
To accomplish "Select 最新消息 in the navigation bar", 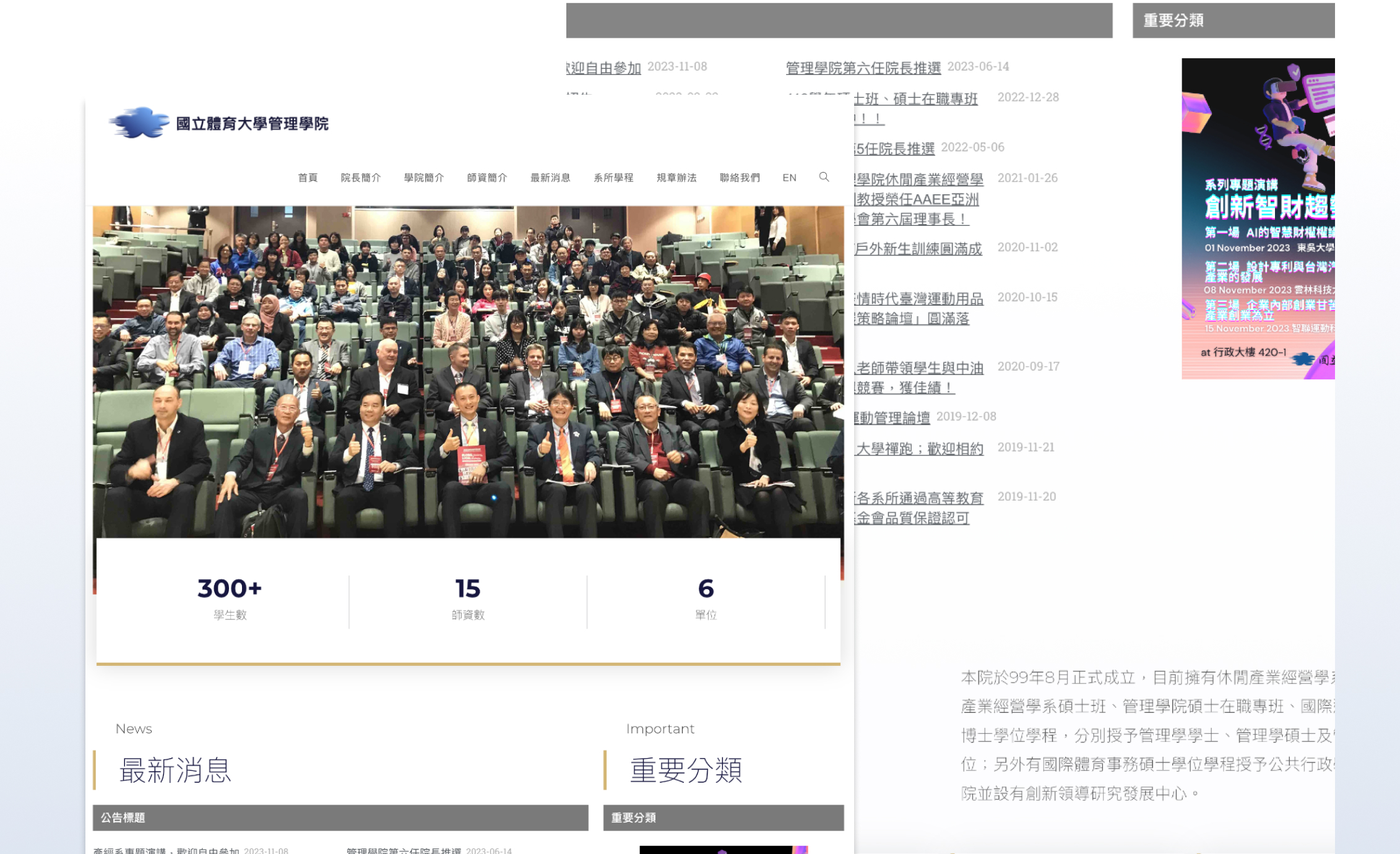I will [551, 178].
